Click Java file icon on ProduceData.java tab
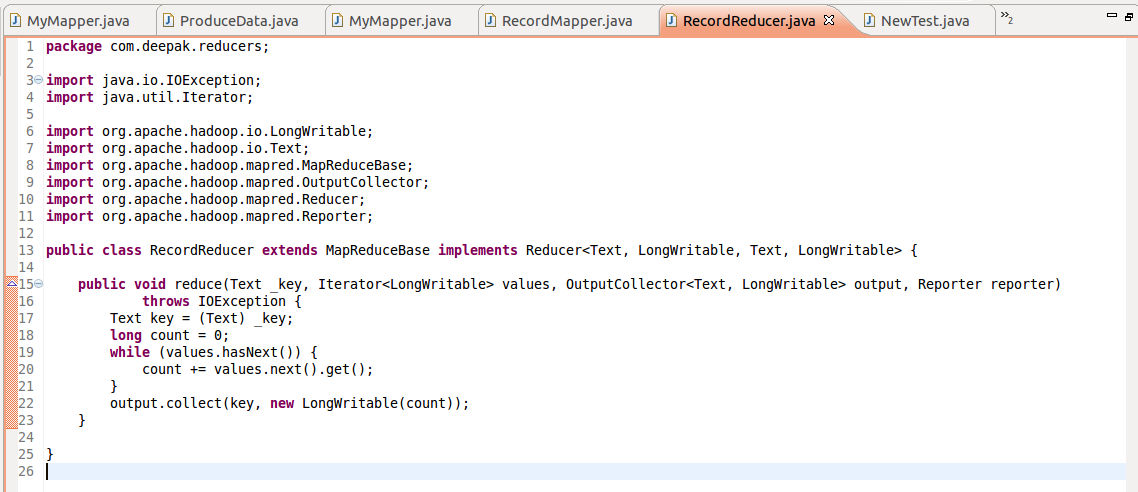1138x492 pixels. point(168,20)
